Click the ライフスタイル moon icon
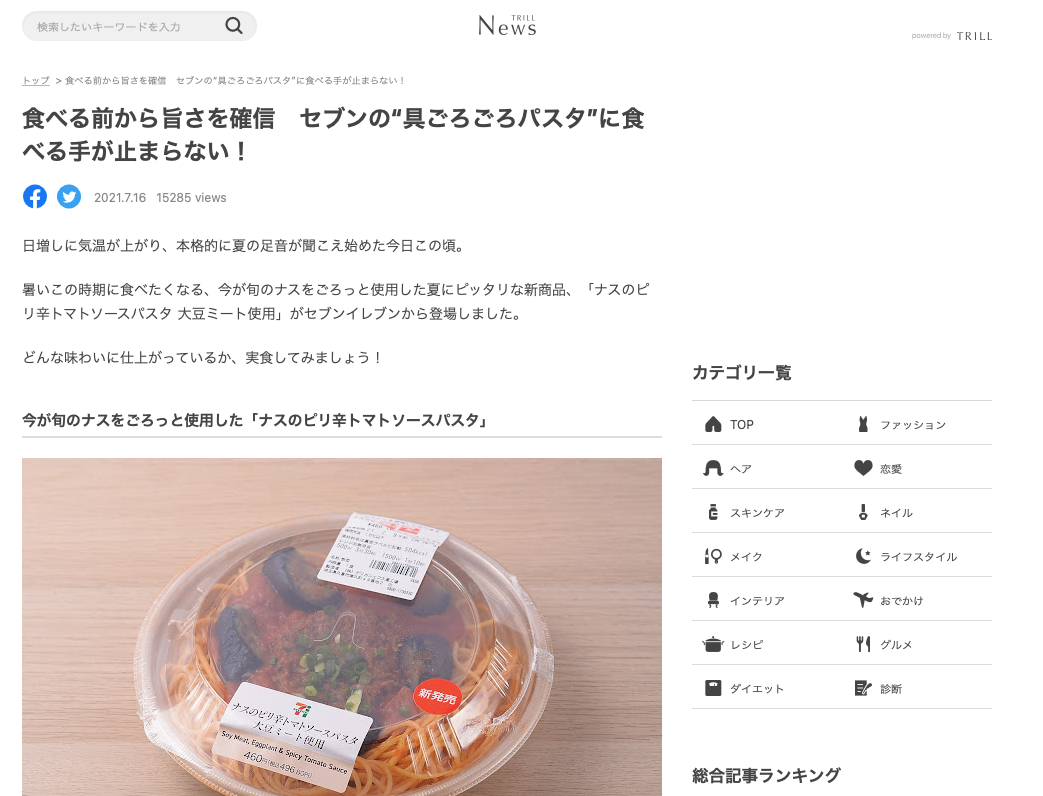 (863, 556)
